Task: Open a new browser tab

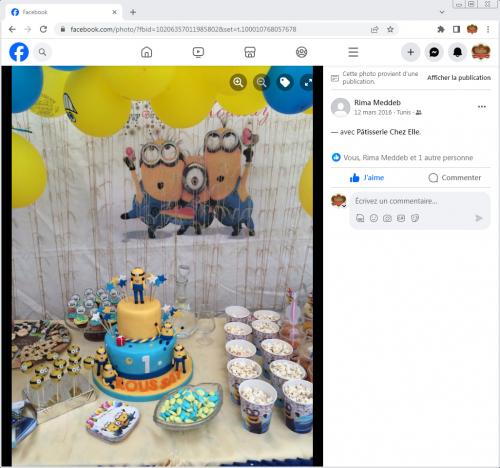Action: tap(133, 12)
